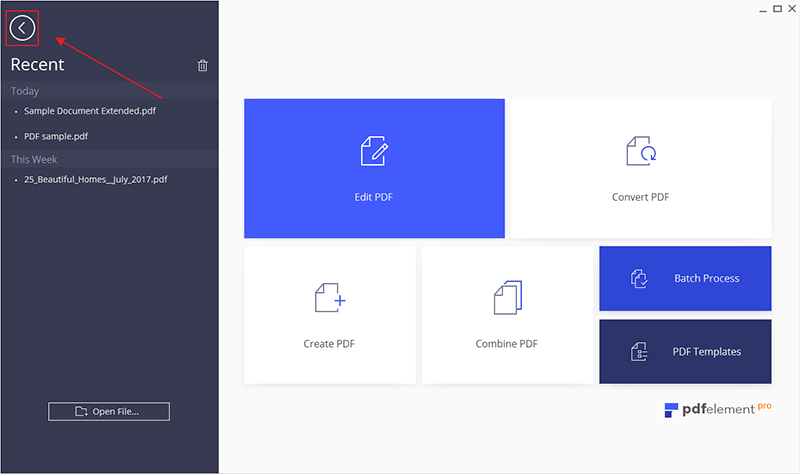Open the Batch Process label
The width and height of the screenshot is (800, 474).
click(707, 278)
